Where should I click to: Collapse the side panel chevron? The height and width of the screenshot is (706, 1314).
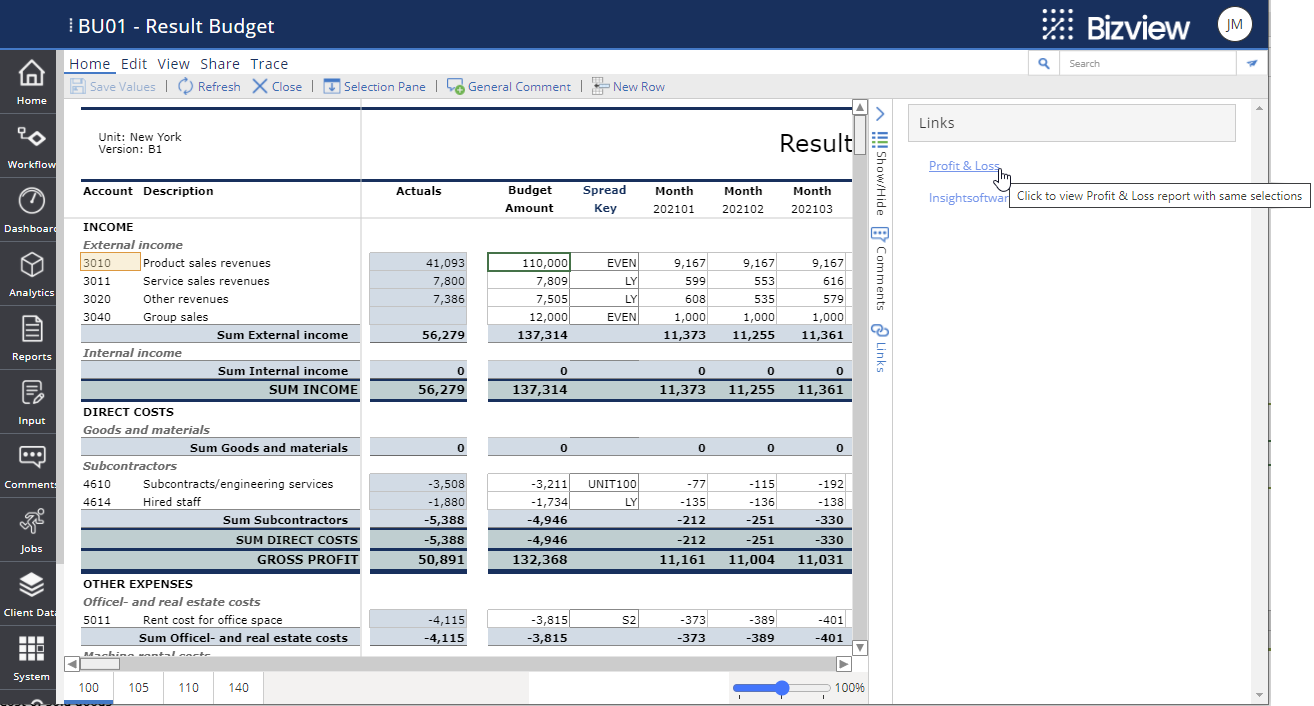(880, 114)
